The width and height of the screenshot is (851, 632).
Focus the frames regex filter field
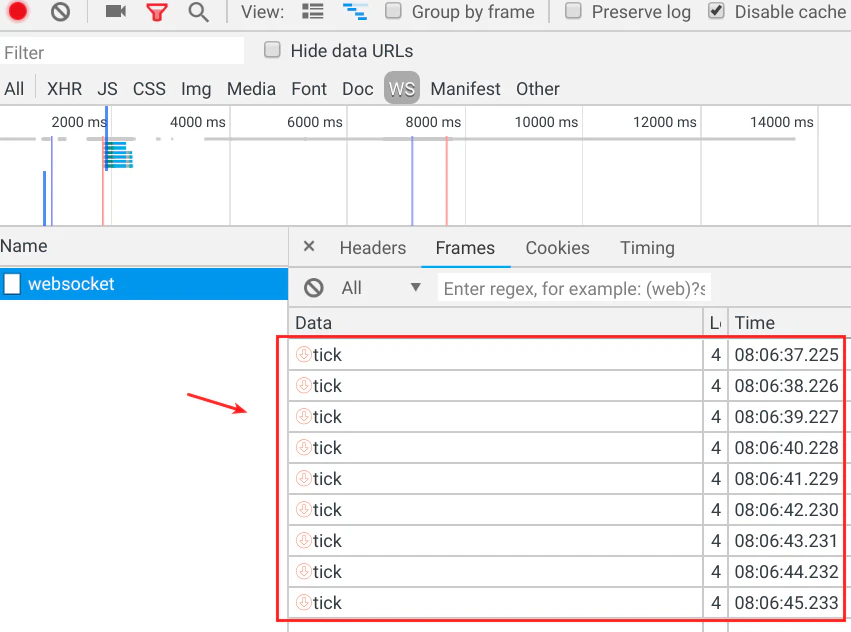click(x=574, y=288)
